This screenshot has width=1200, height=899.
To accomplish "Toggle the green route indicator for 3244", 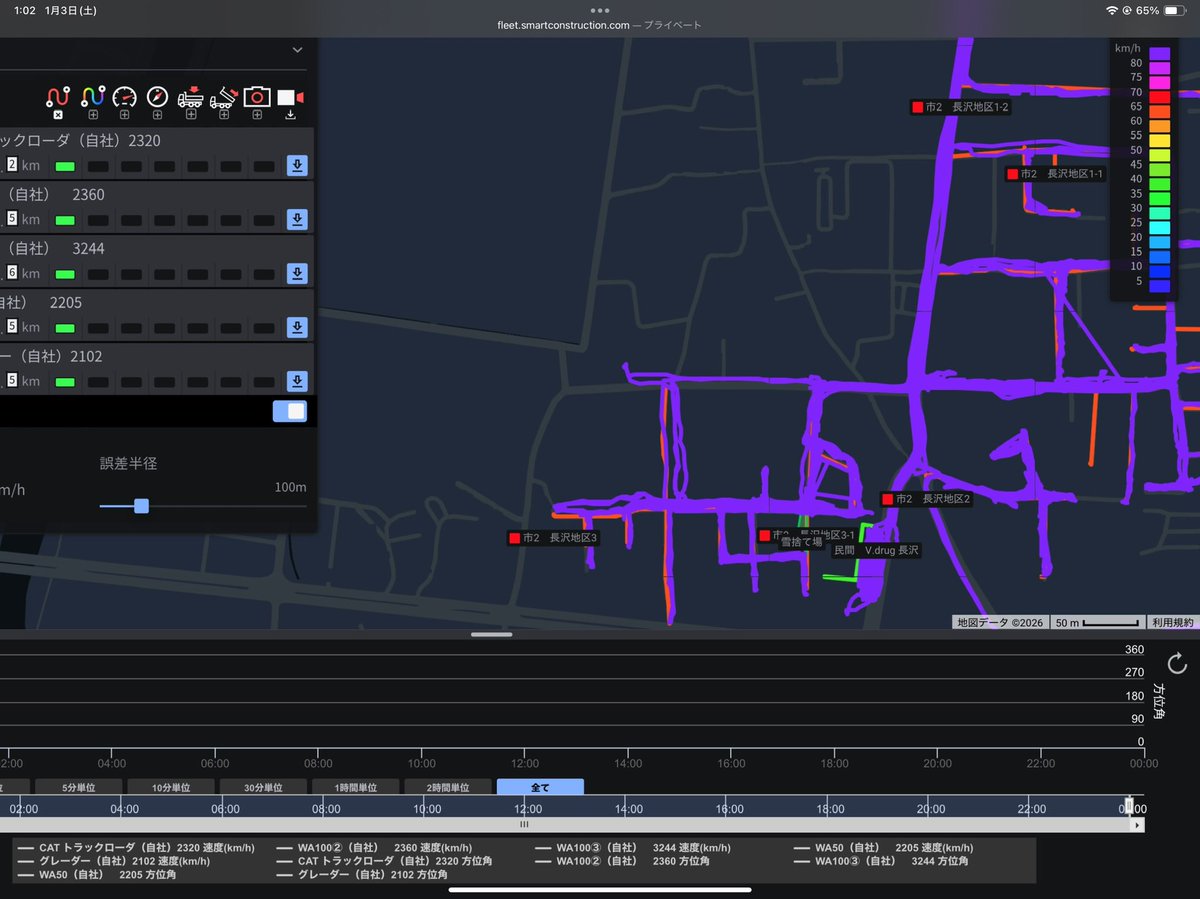I will 65,274.
